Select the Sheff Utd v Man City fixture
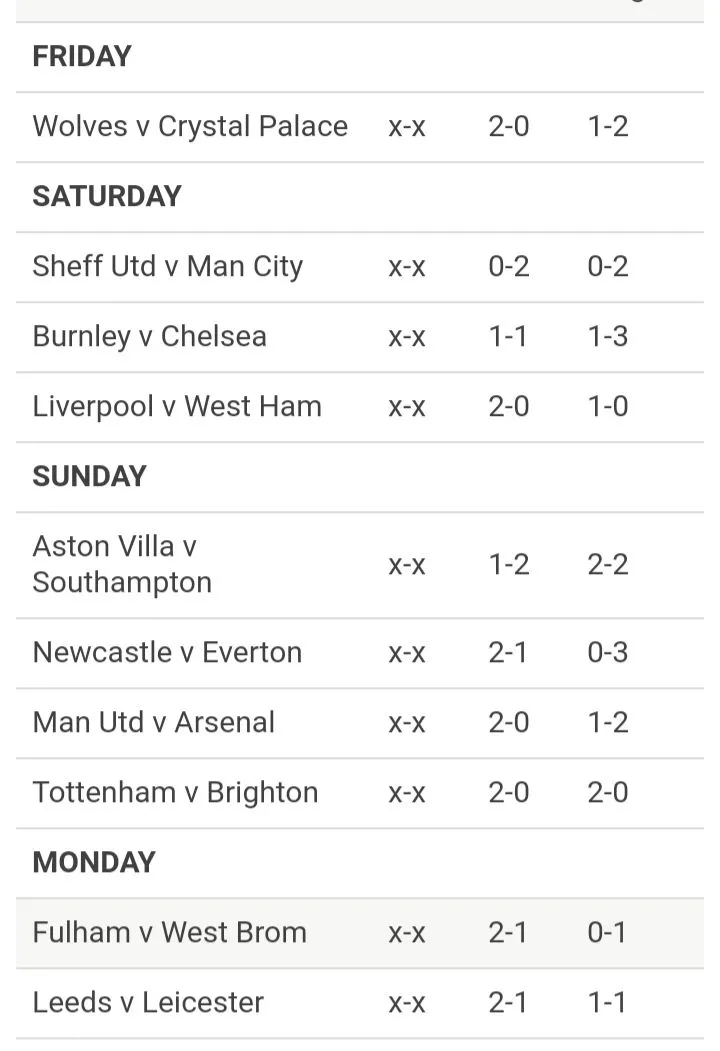 click(x=167, y=267)
